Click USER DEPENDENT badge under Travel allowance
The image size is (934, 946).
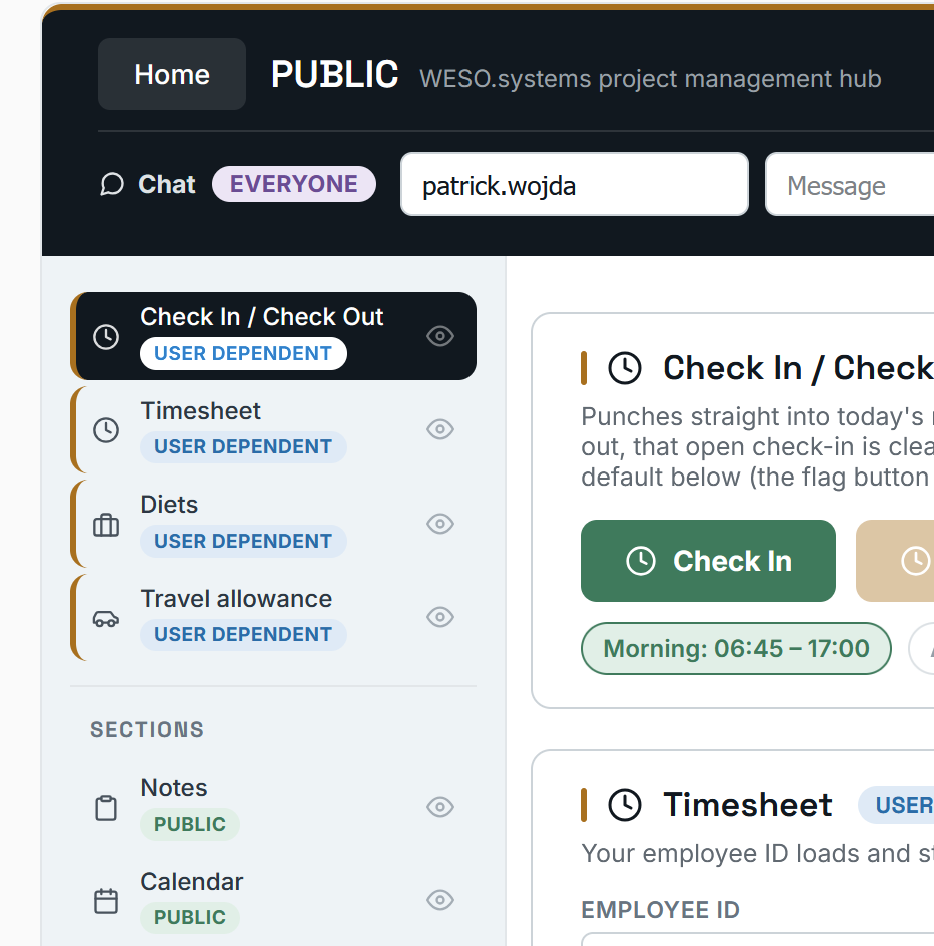pyautogui.click(x=243, y=635)
